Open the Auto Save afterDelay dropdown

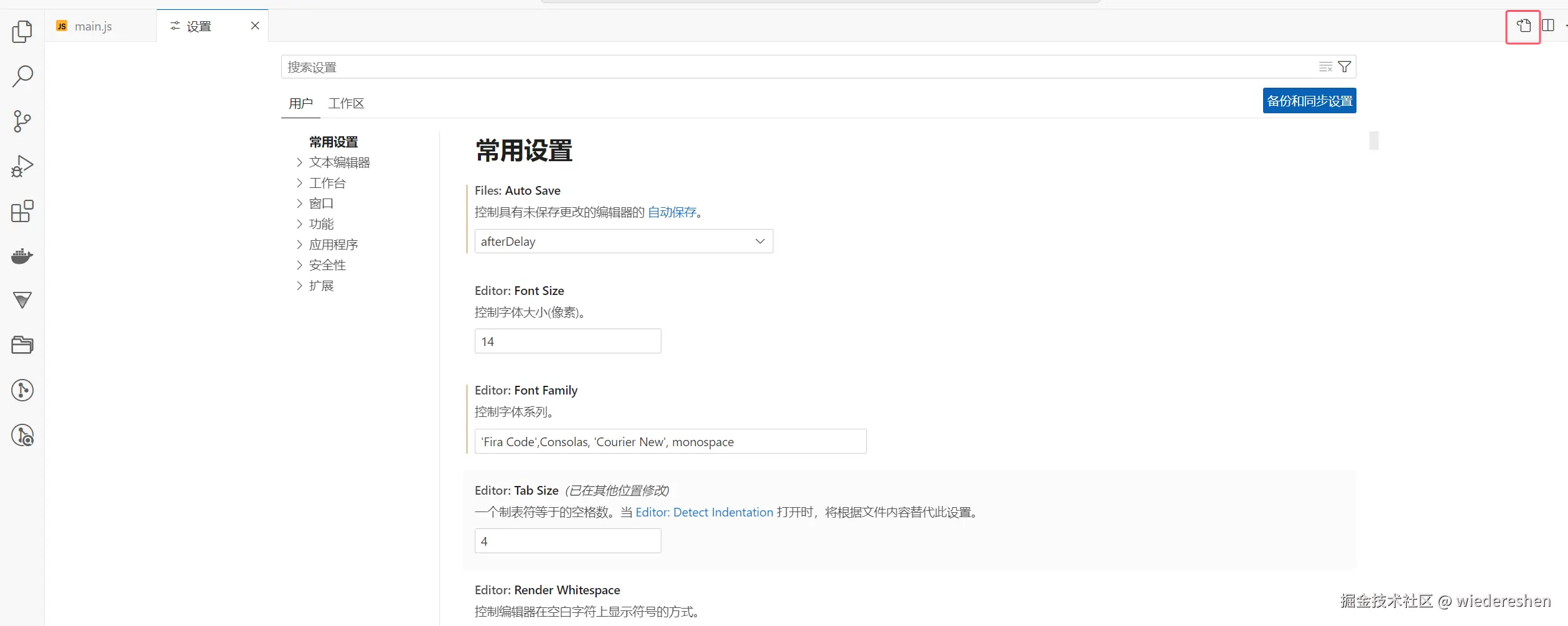(623, 241)
